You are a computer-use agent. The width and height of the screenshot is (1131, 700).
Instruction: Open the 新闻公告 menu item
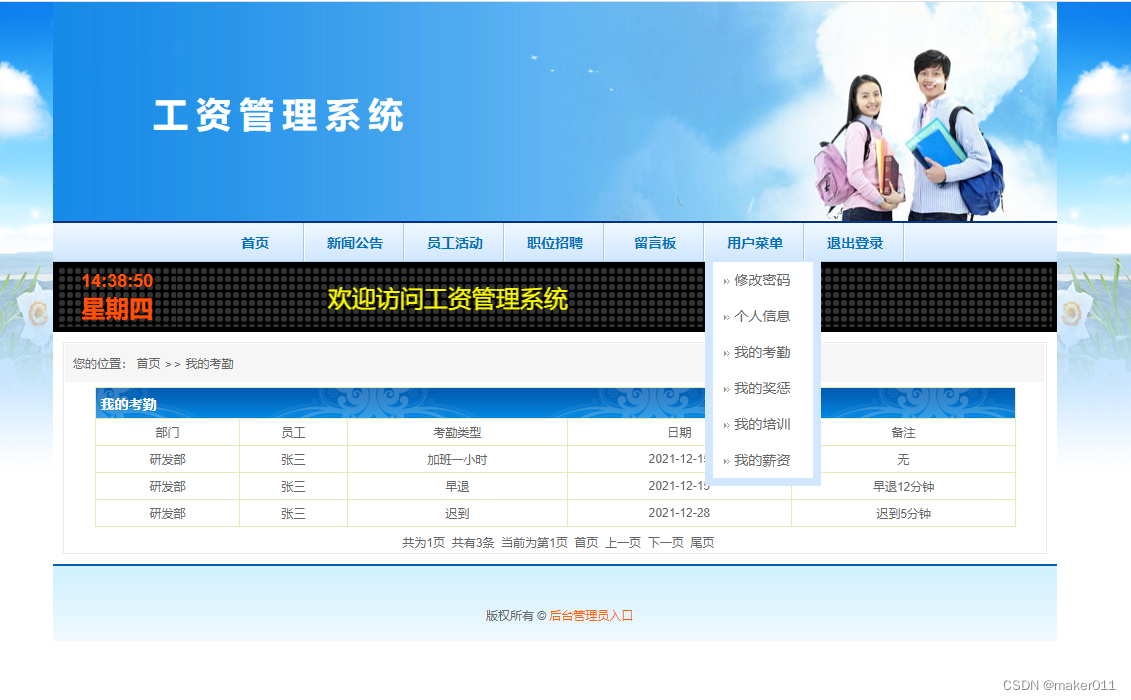coord(354,243)
